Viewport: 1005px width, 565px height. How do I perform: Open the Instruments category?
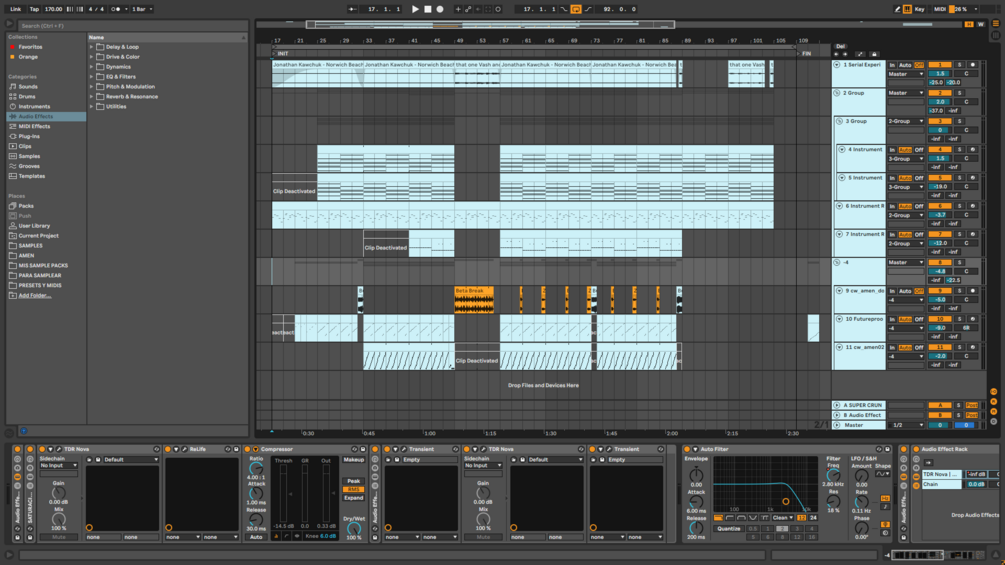tap(34, 106)
